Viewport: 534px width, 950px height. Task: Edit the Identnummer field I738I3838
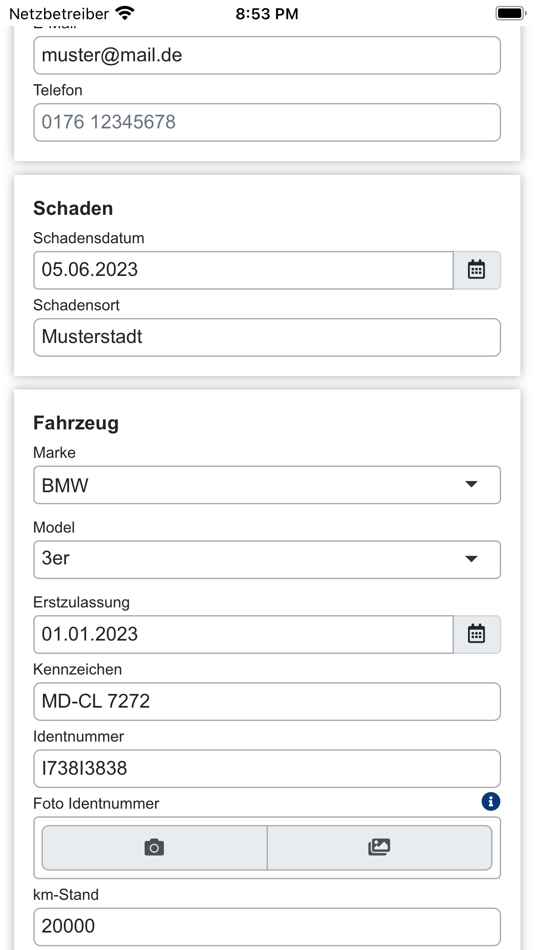coord(267,769)
